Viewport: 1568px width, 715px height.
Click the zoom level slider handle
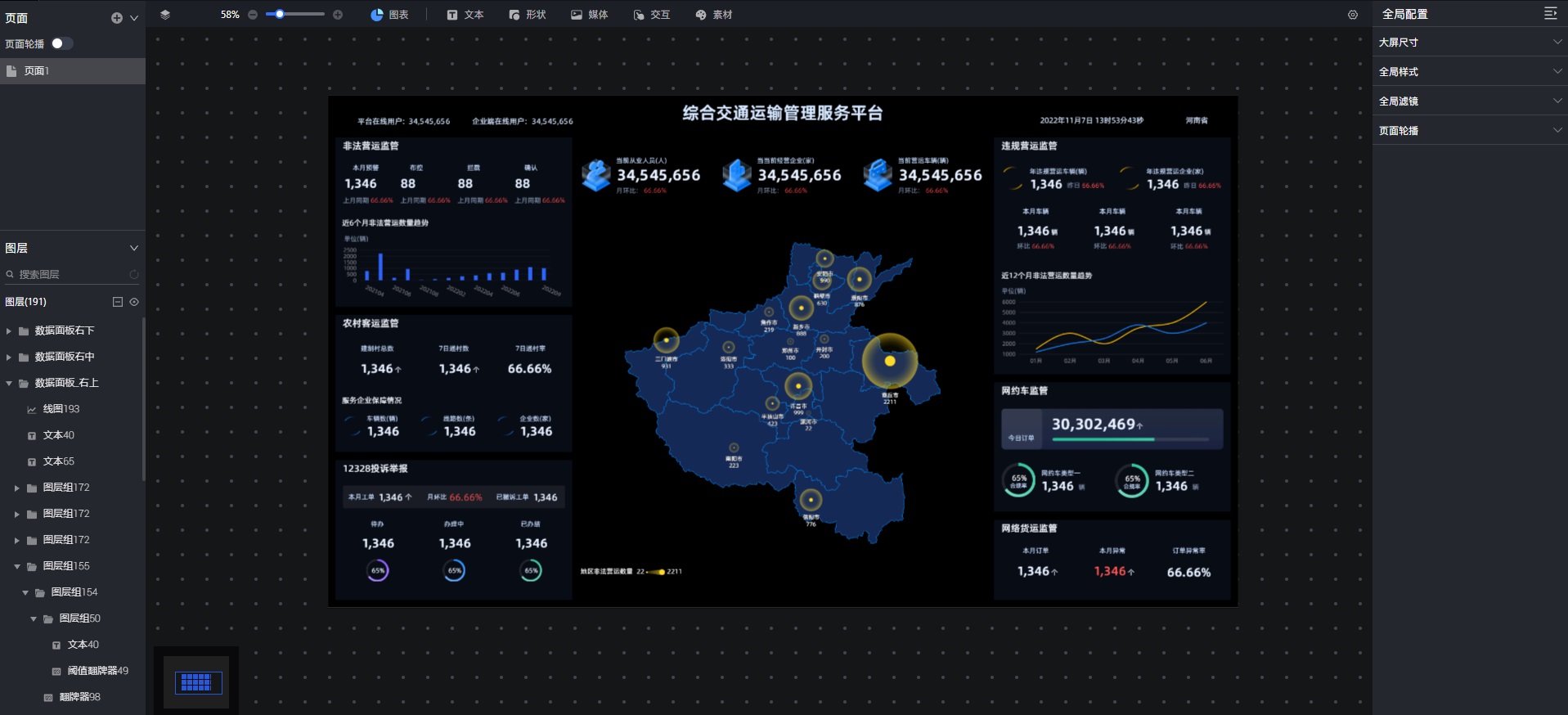[280, 14]
